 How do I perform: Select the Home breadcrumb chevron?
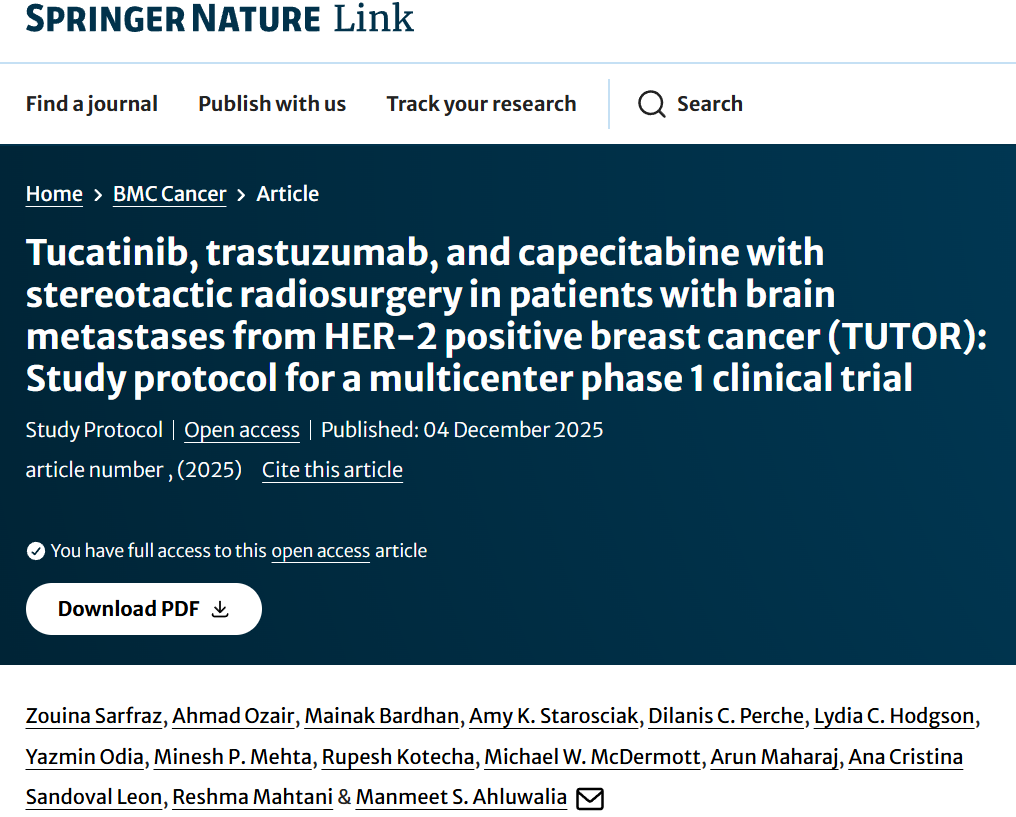pos(97,193)
